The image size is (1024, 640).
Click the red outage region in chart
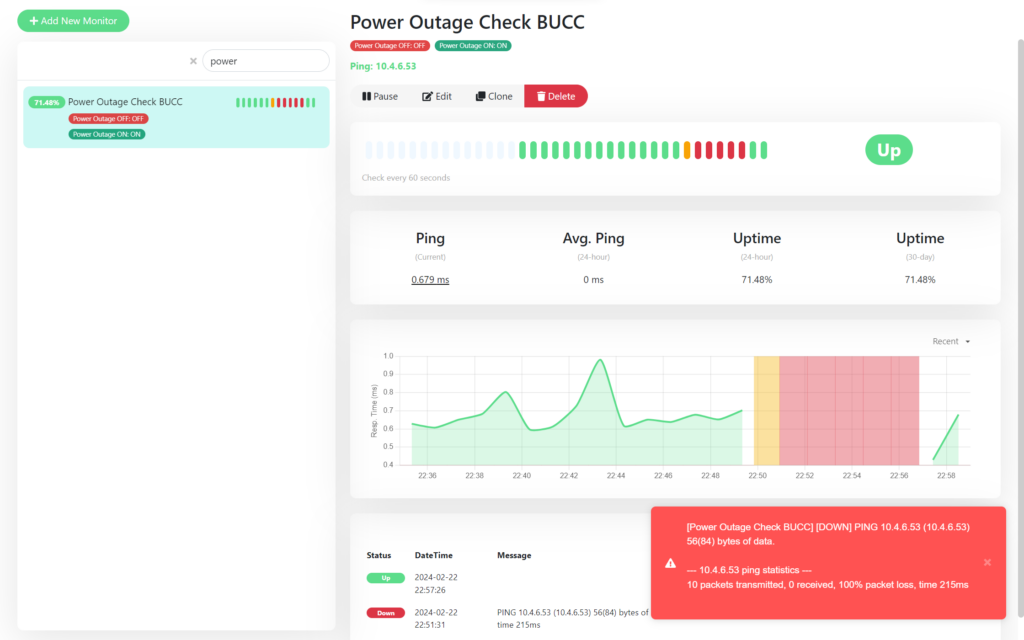848,410
